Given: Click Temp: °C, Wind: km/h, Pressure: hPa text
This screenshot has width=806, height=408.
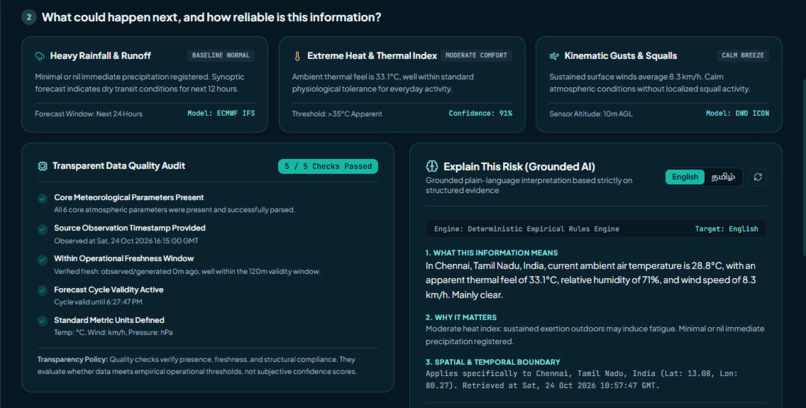Looking at the screenshot, I should point(113,332).
